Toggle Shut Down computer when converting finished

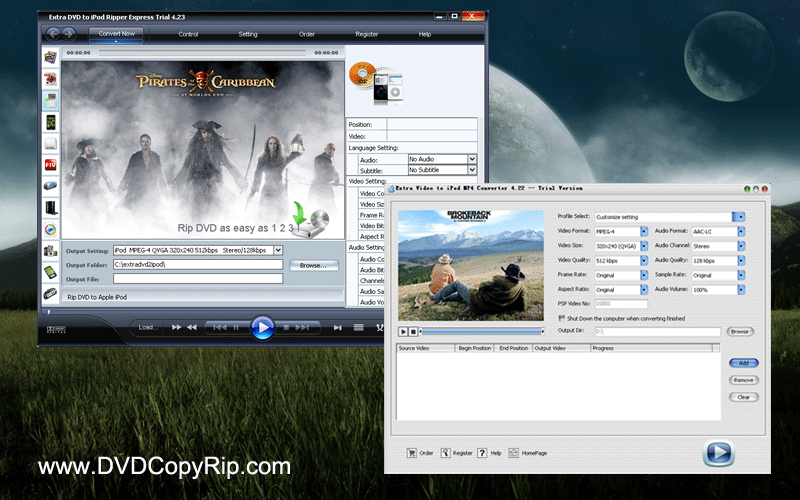click(562, 318)
